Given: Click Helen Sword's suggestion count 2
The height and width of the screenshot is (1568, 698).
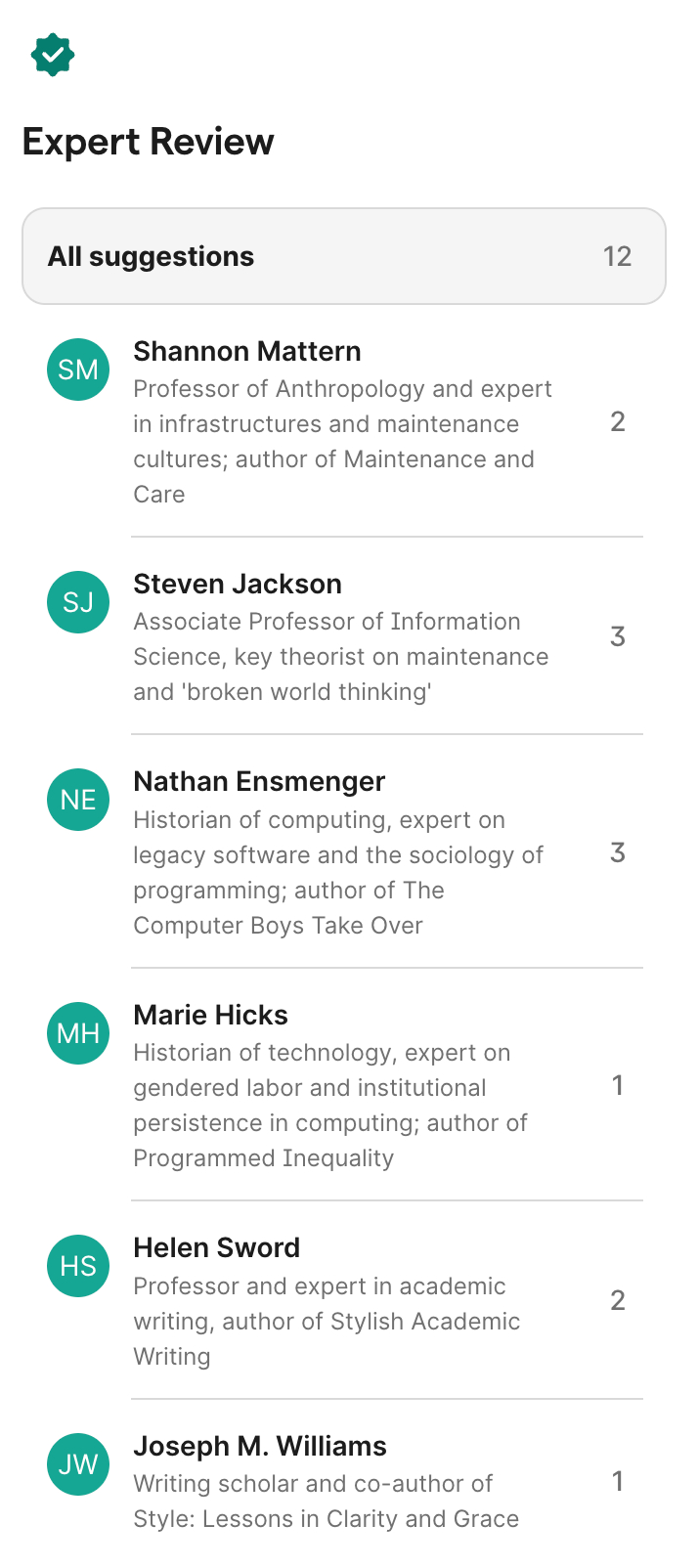Looking at the screenshot, I should tap(617, 1301).
